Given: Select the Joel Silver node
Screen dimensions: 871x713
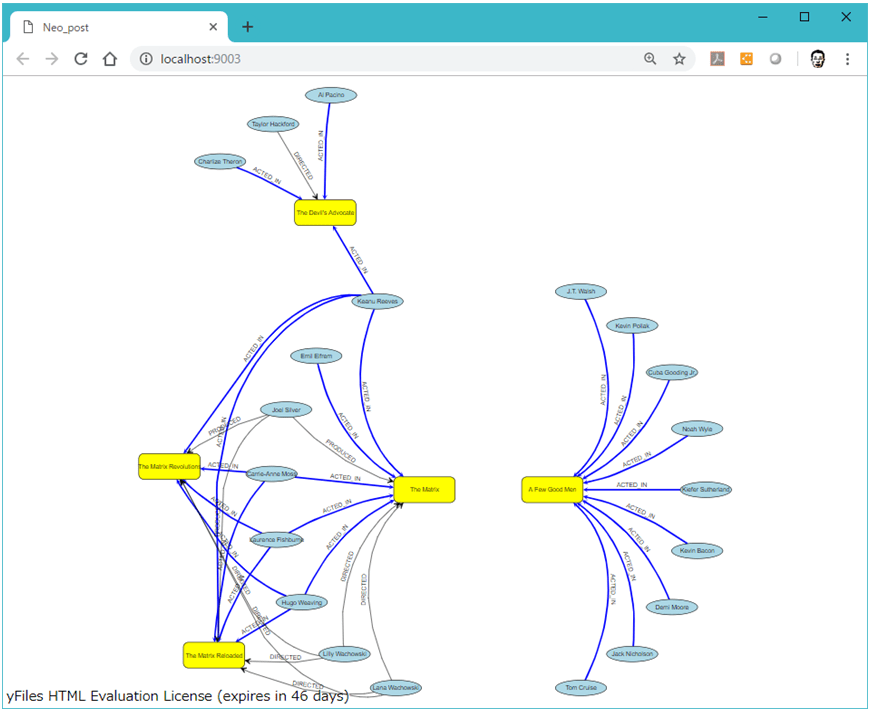Looking at the screenshot, I should pyautogui.click(x=286, y=410).
